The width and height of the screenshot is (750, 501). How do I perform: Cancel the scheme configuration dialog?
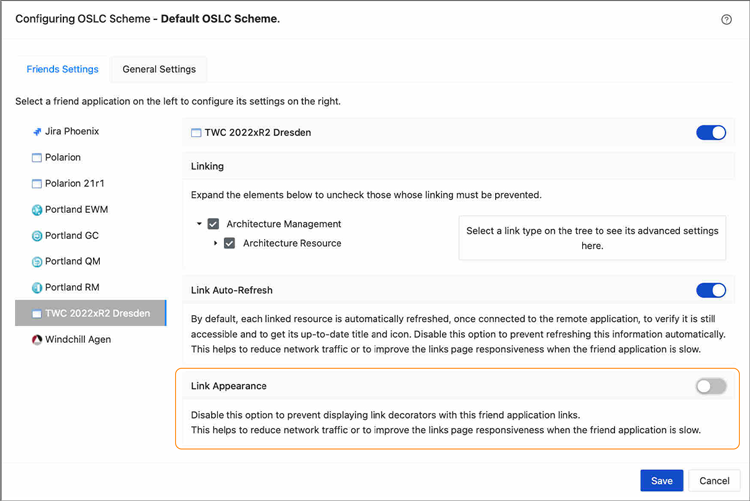pyautogui.click(x=714, y=480)
